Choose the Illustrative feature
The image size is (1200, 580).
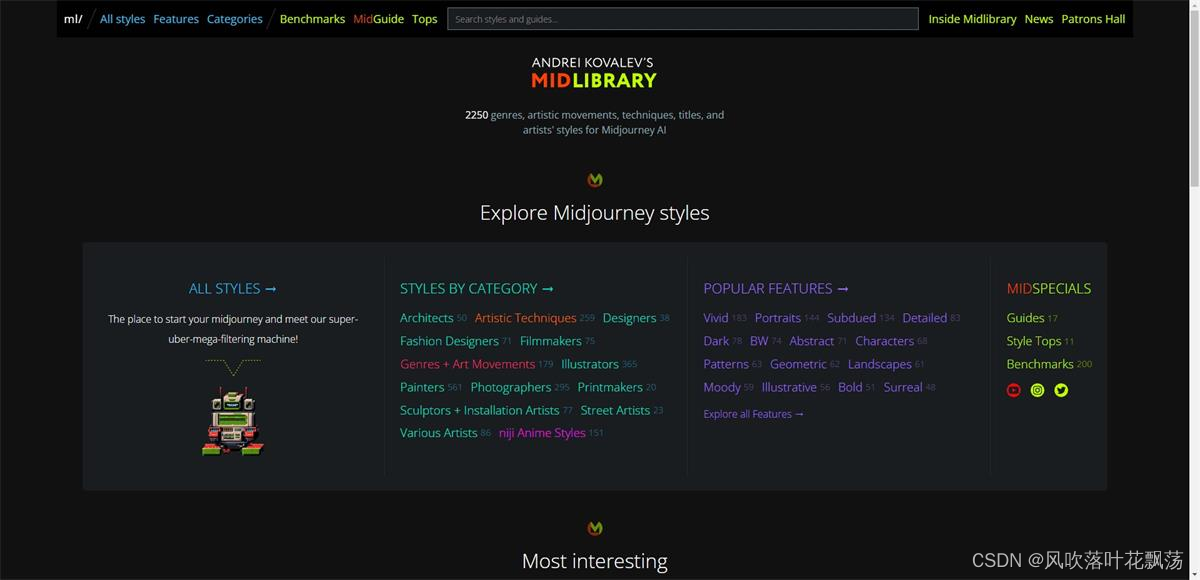pos(789,387)
